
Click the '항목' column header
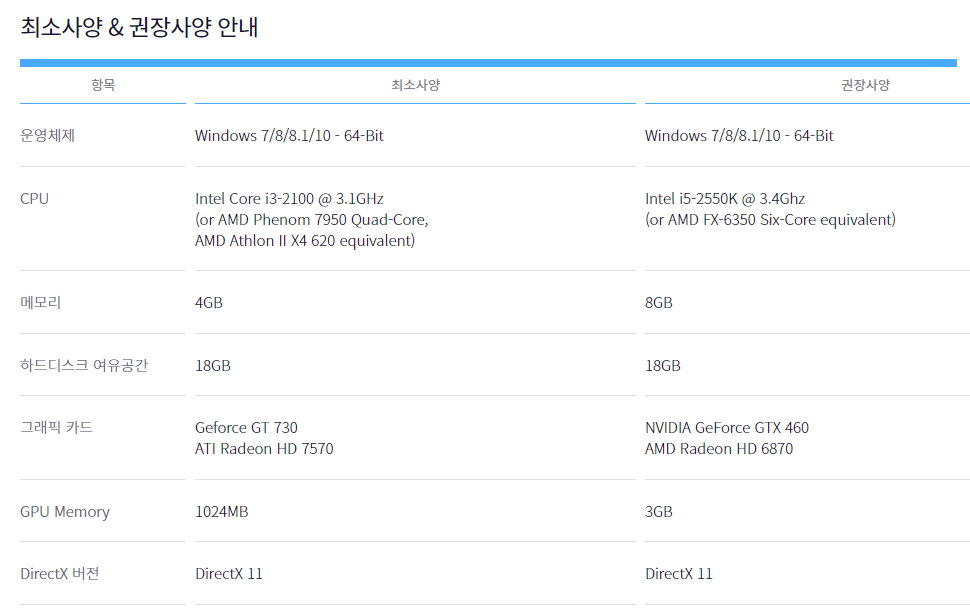pos(103,85)
